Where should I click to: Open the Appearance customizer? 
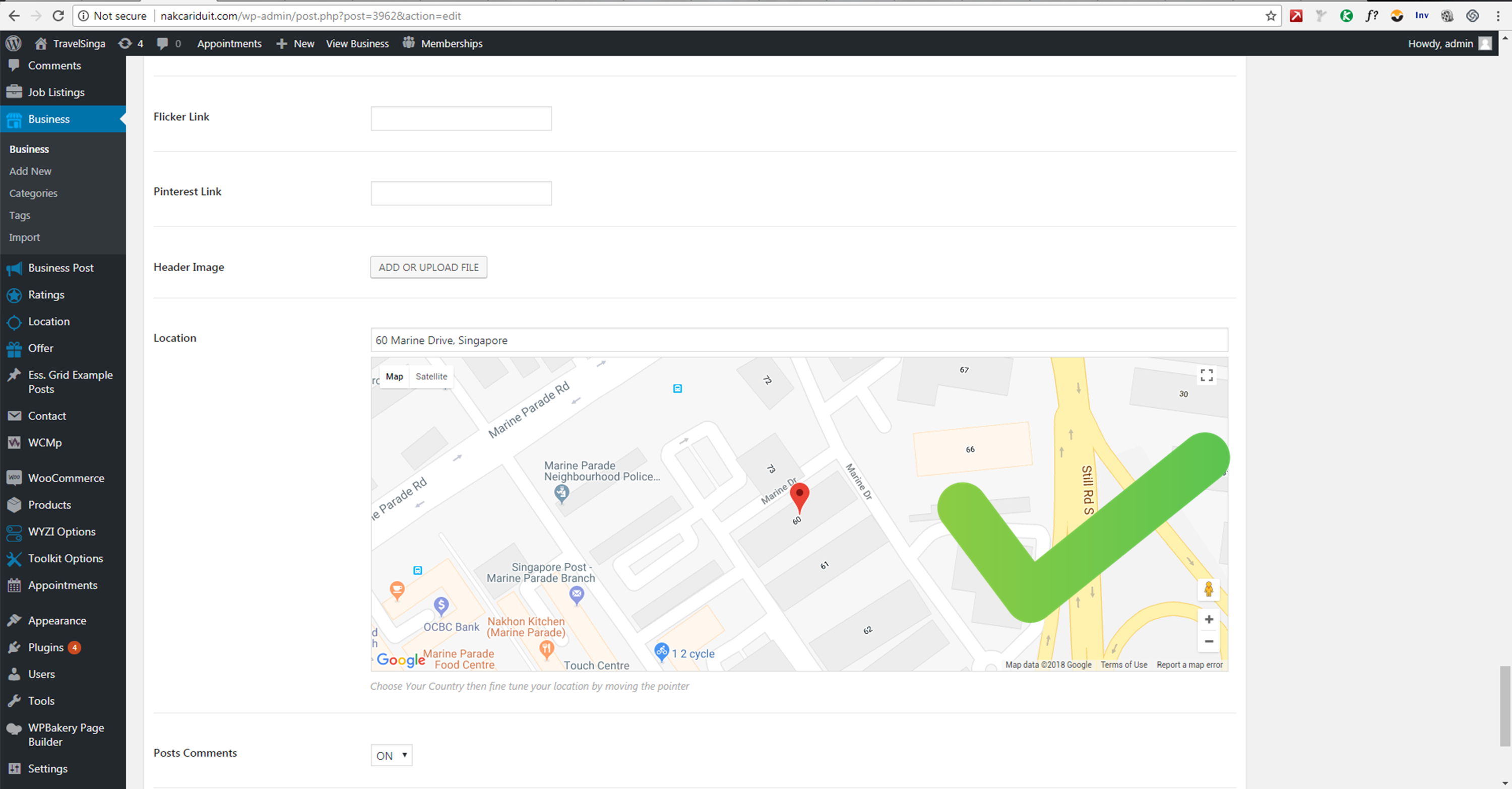(x=57, y=620)
